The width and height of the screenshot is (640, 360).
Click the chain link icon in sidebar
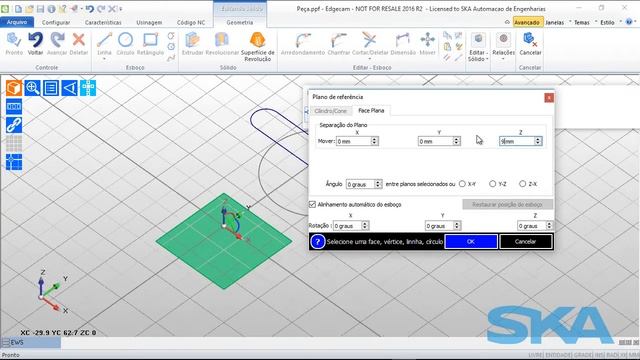(x=13, y=125)
